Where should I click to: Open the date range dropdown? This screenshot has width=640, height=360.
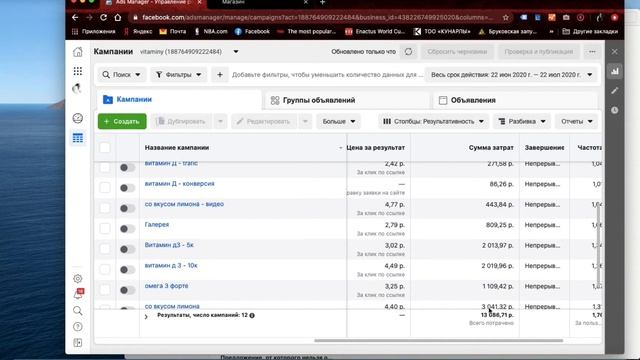pos(512,75)
